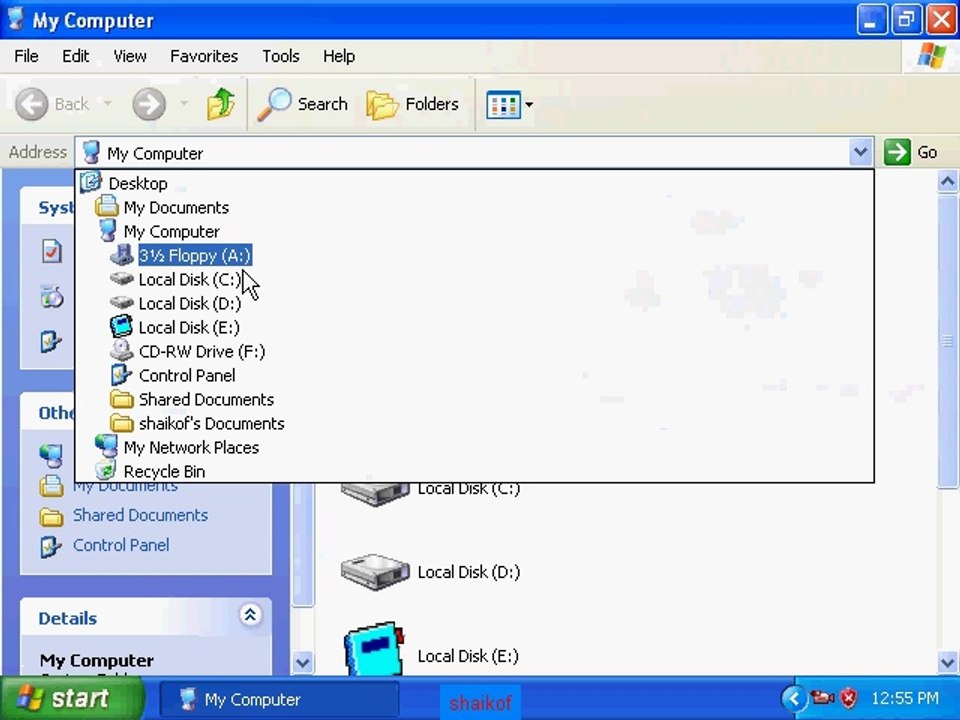Click the My Network Places icon in list
960x720 pixels.
coord(107,446)
